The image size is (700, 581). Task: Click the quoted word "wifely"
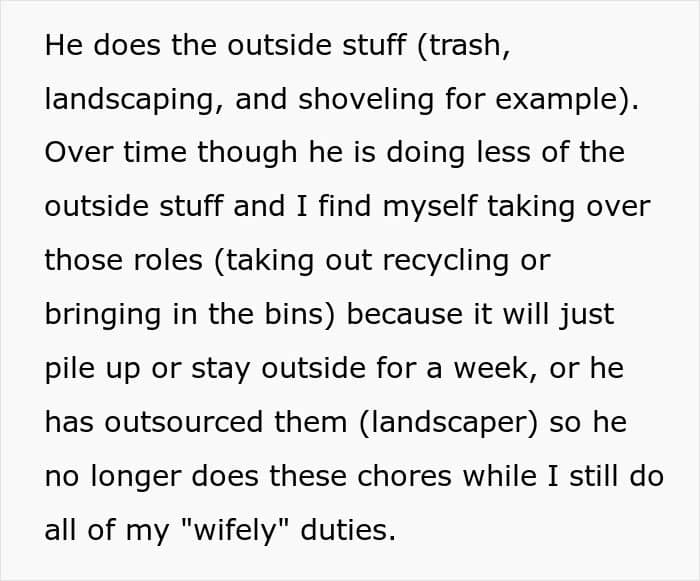tap(237, 531)
